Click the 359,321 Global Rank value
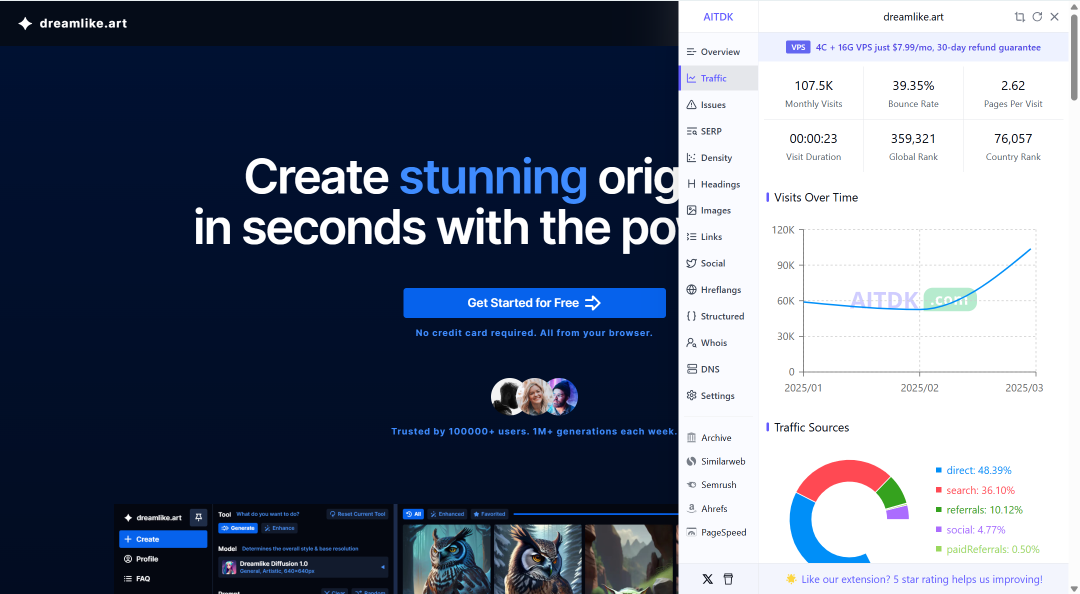Image resolution: width=1080 pixels, height=594 pixels. [x=913, y=139]
